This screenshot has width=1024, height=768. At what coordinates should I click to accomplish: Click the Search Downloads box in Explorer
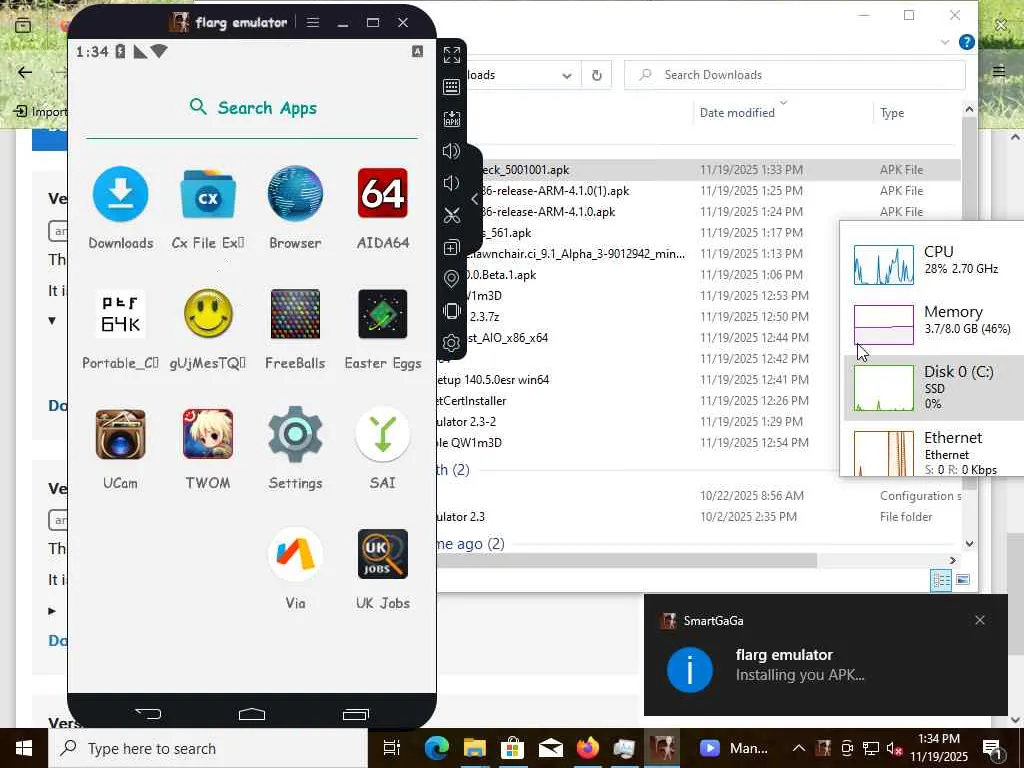[795, 74]
